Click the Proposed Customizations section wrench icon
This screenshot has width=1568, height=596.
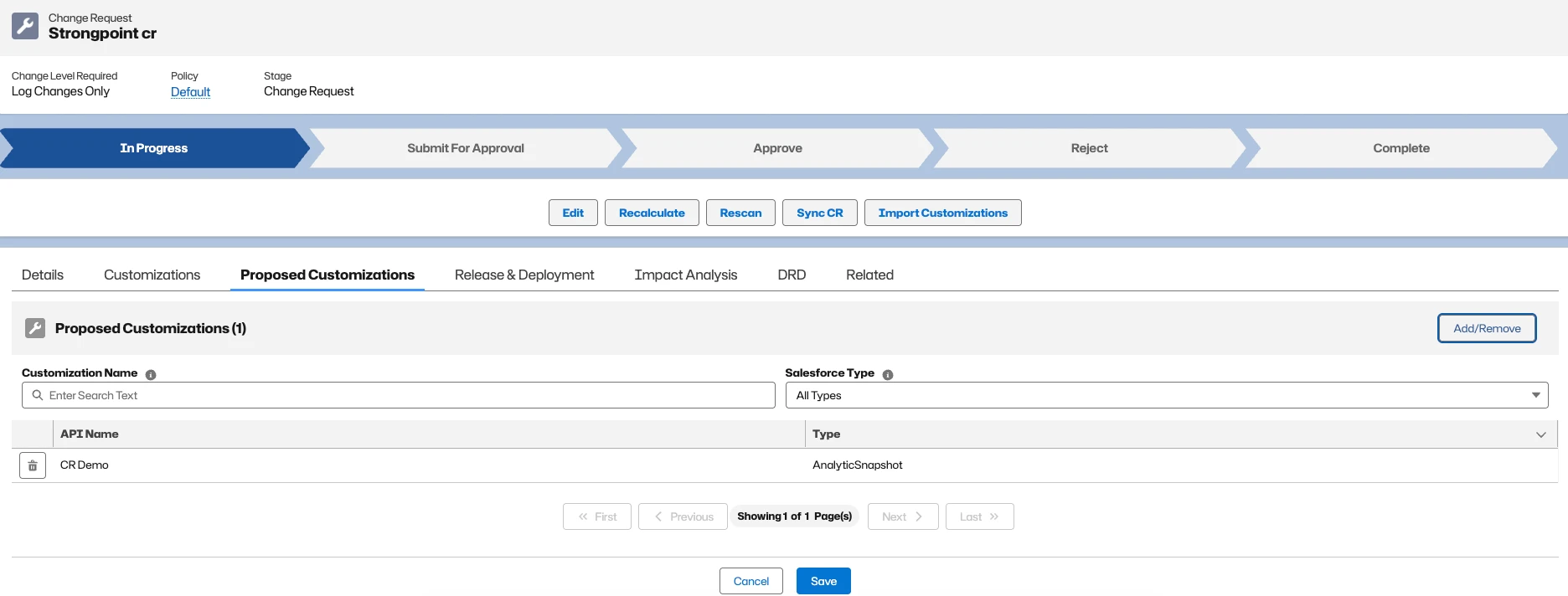[x=35, y=328]
